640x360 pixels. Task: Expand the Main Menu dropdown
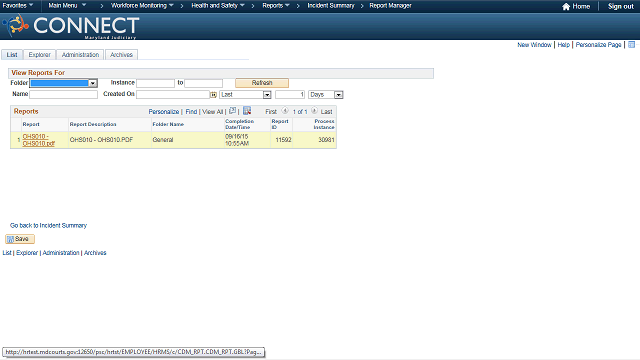pos(67,6)
